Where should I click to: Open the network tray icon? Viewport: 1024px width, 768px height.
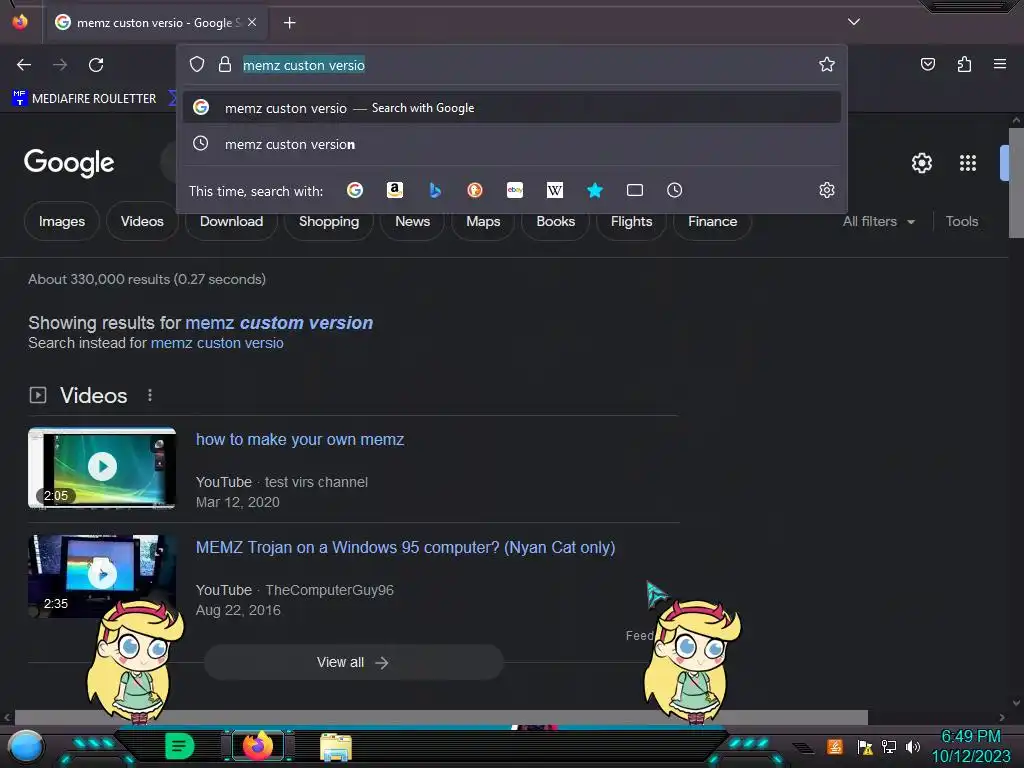click(889, 746)
